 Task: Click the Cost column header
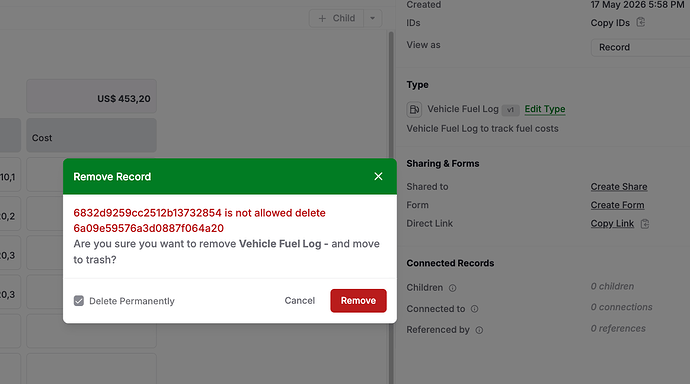coord(92,135)
